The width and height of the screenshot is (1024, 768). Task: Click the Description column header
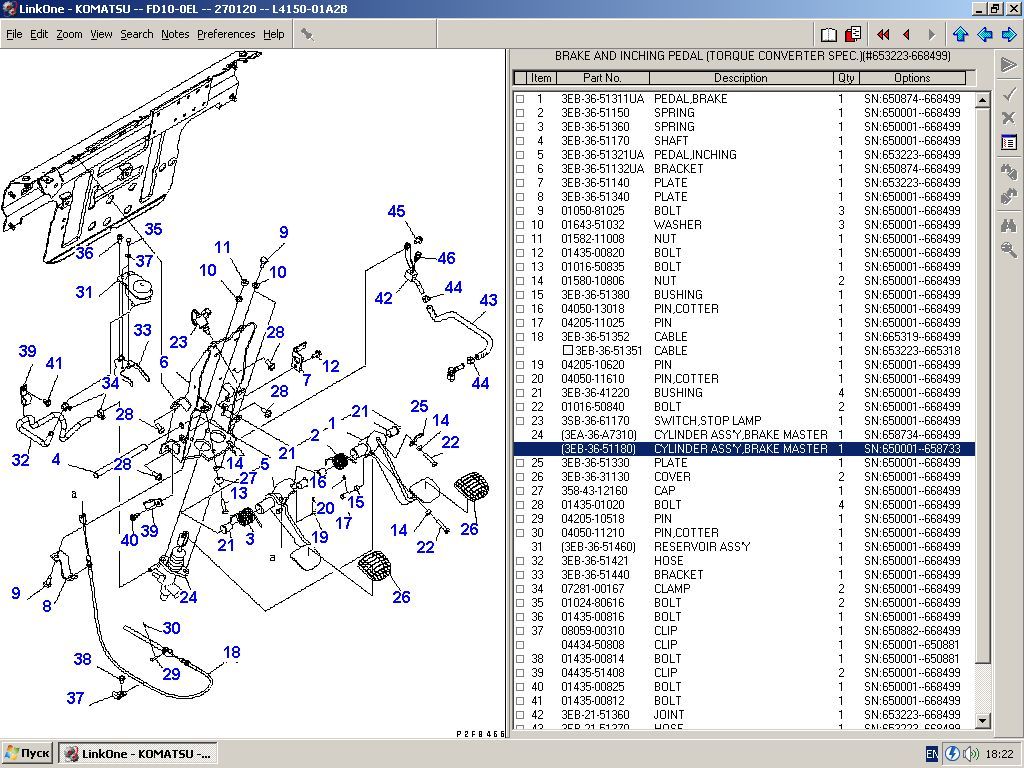click(741, 78)
